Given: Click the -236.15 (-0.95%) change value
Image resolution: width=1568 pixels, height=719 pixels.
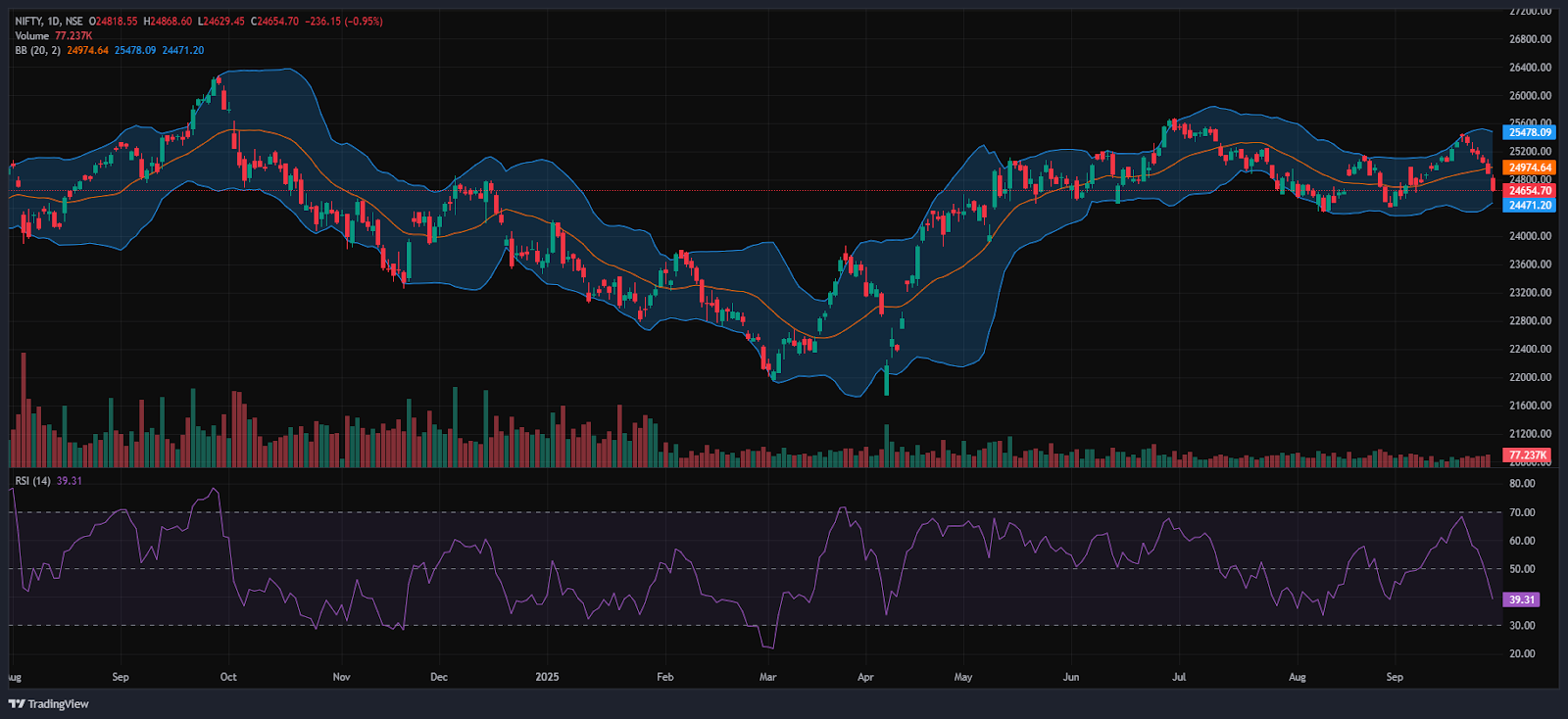Looking at the screenshot, I should 343,22.
